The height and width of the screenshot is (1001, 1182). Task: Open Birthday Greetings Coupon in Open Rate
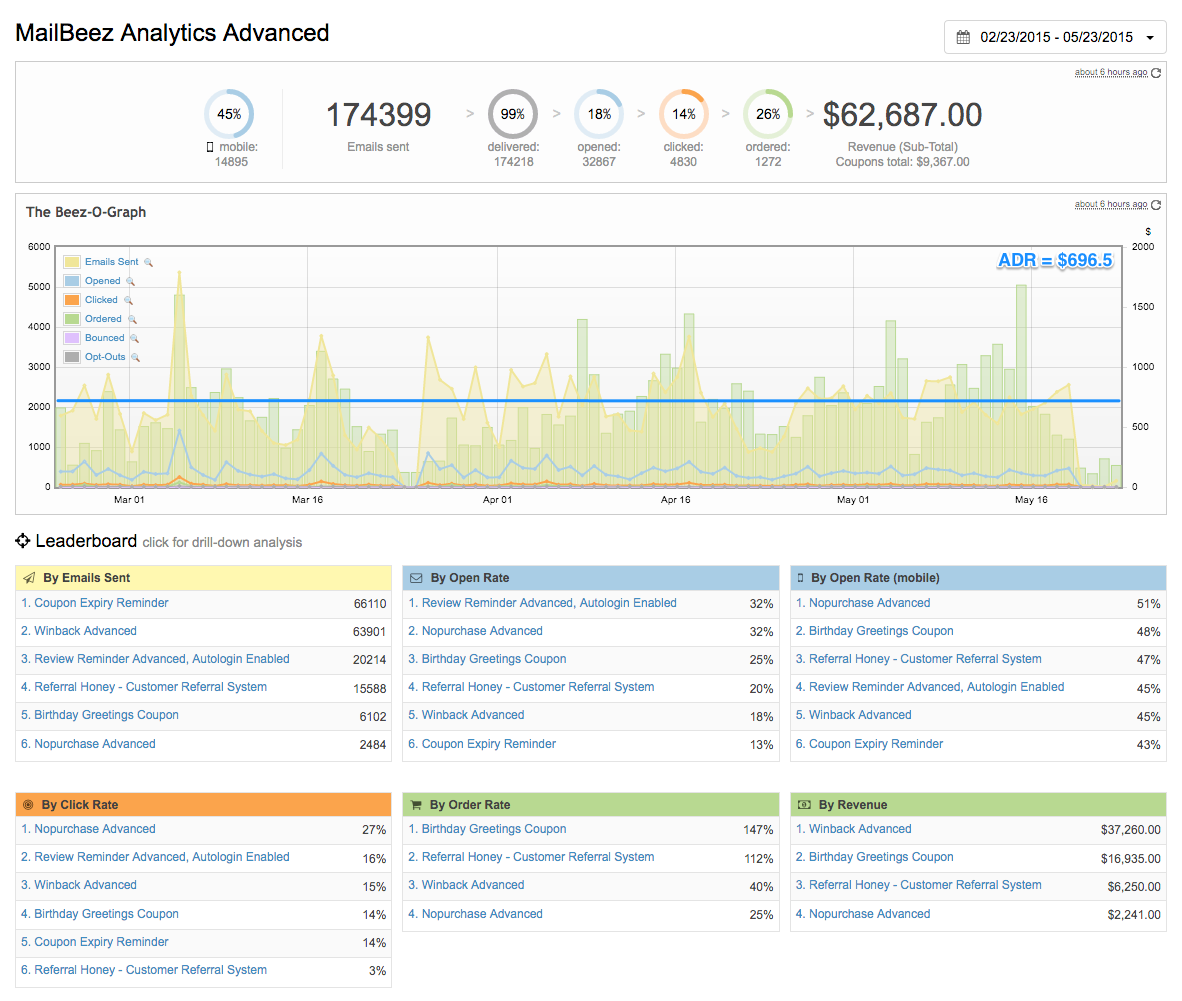494,659
